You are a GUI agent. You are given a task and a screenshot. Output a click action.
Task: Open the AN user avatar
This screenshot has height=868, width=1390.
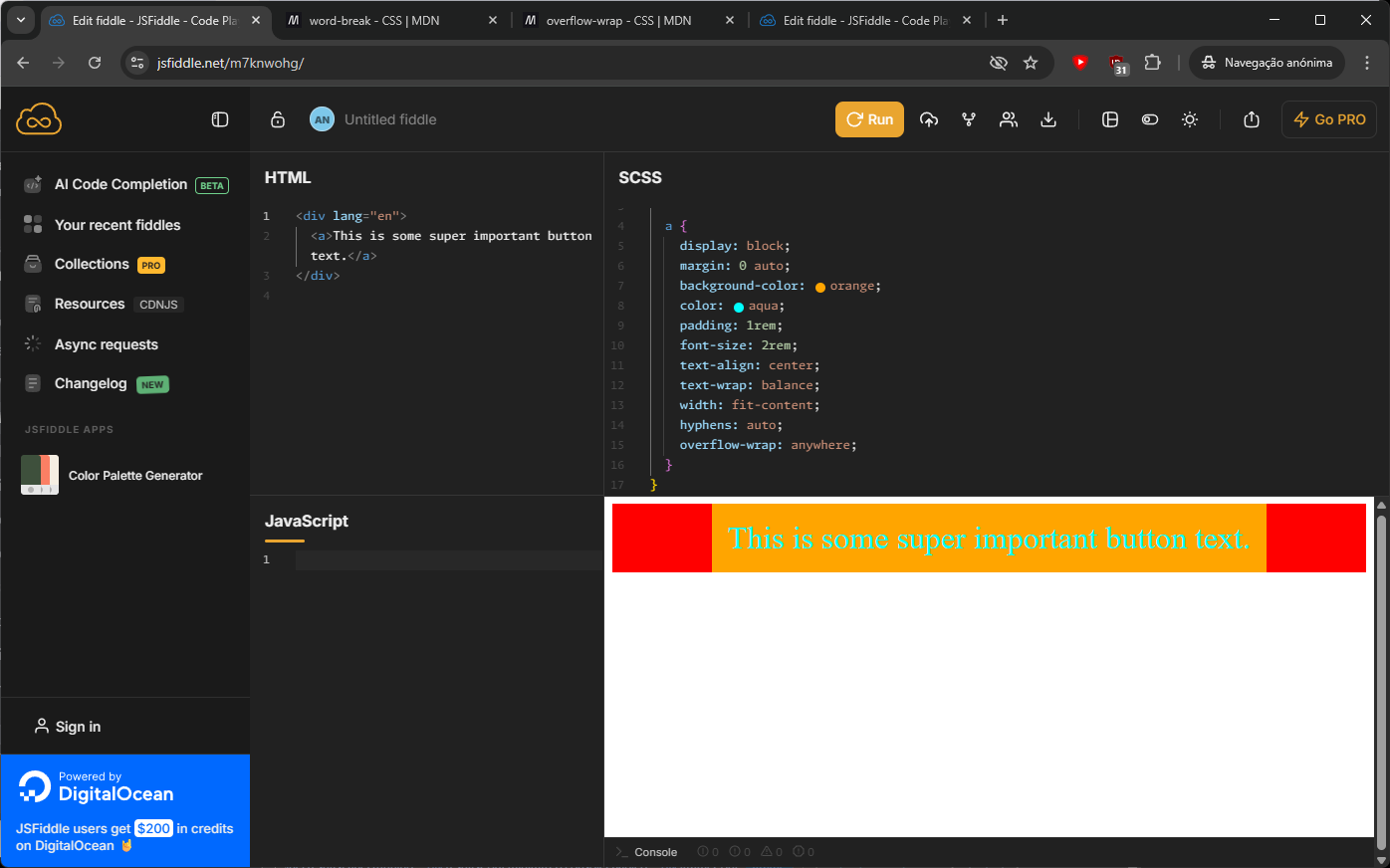pos(322,119)
